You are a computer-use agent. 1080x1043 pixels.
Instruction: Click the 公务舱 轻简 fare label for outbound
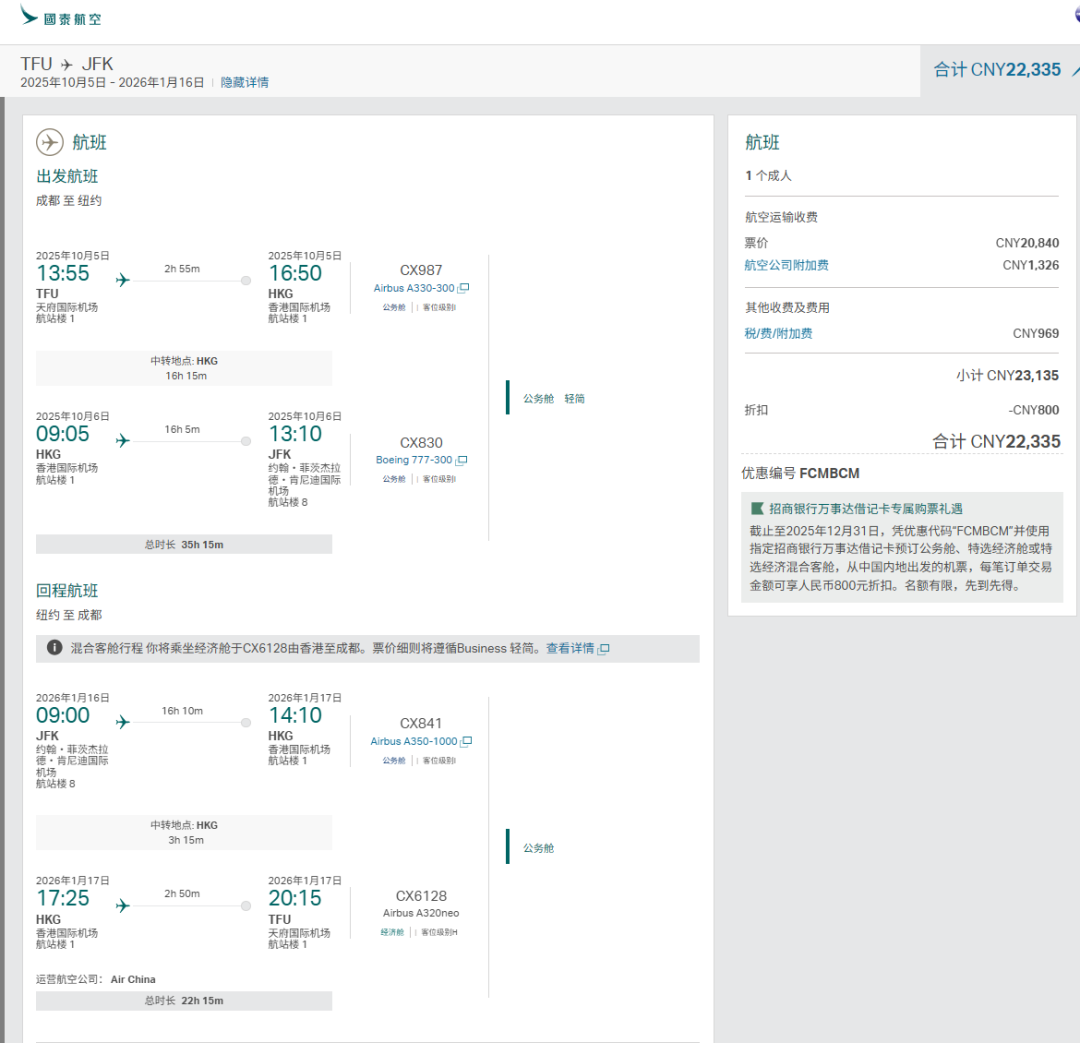coord(553,398)
